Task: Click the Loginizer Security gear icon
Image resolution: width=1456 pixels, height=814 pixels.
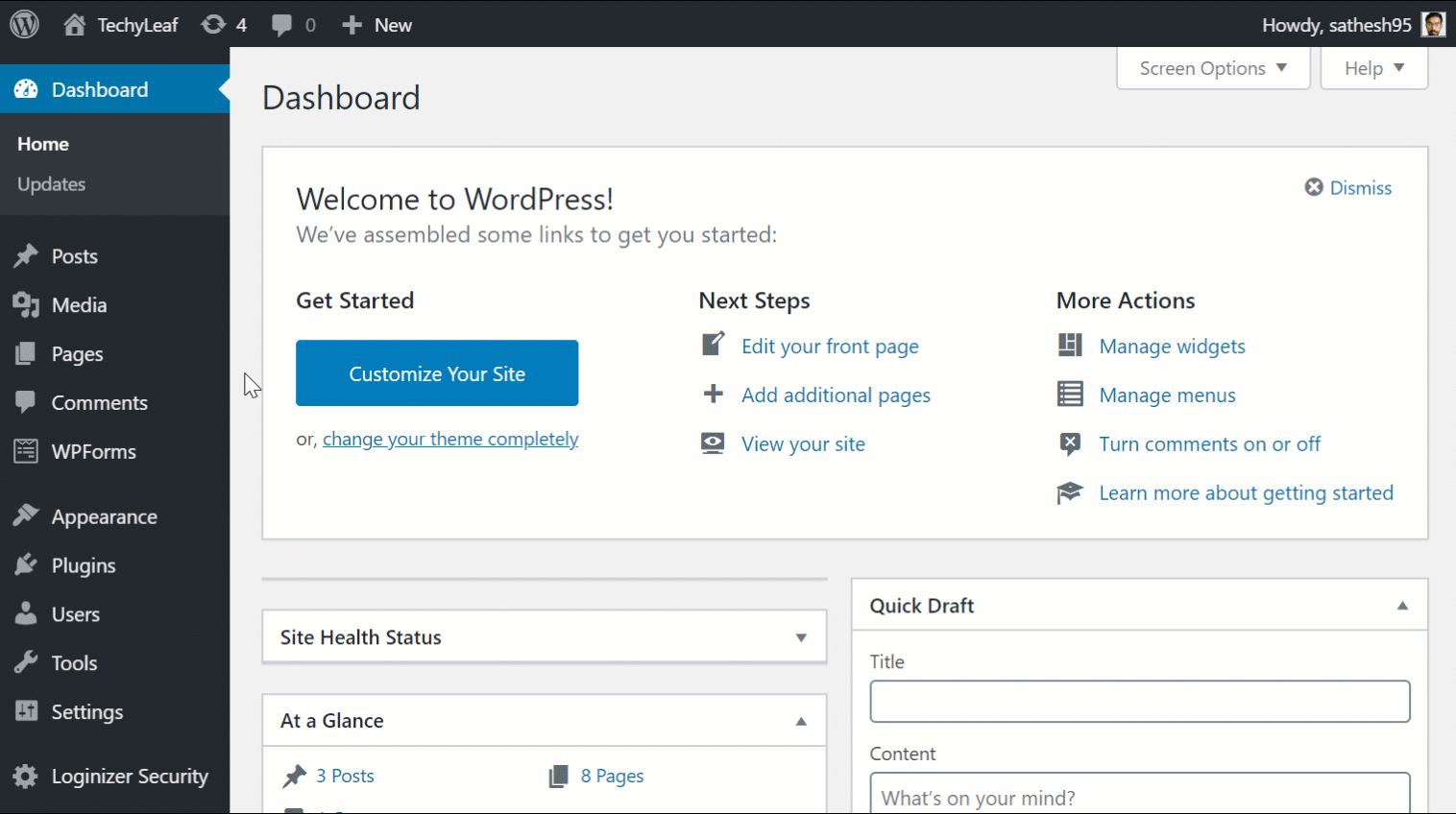Action: [x=26, y=776]
